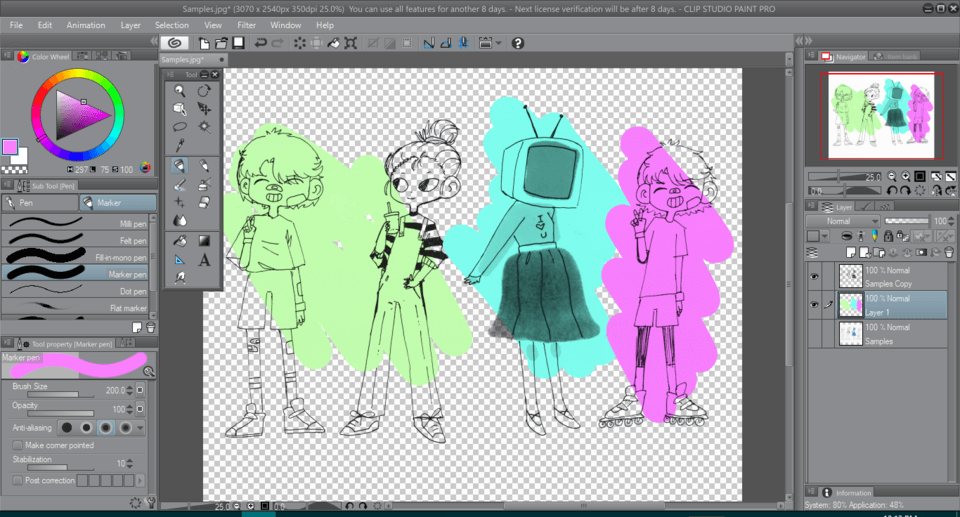The width and height of the screenshot is (960, 517).
Task: Open Clip Studio spiral logo button
Action: pos(175,44)
